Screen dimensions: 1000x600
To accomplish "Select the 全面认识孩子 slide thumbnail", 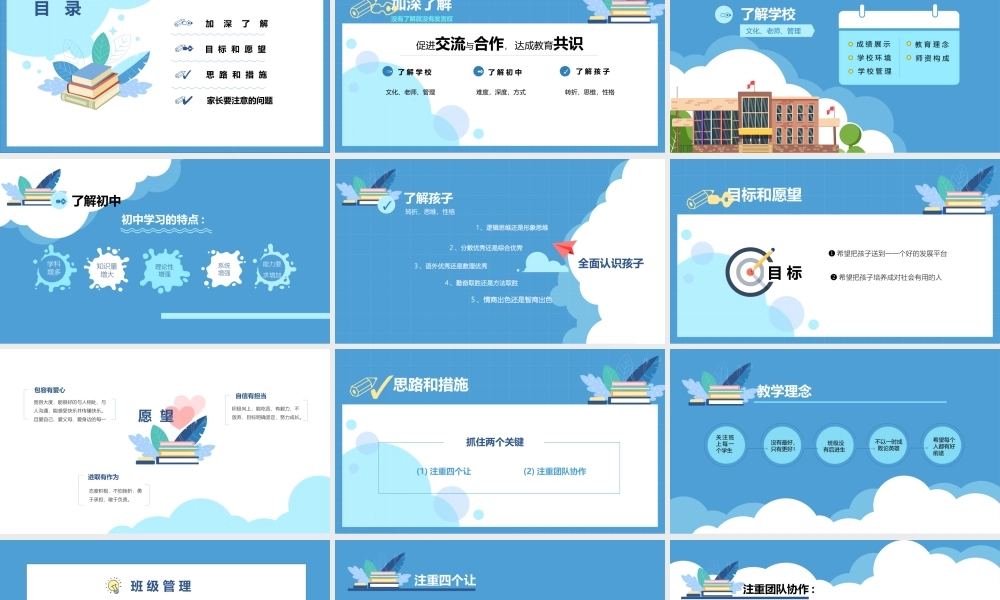I will pyautogui.click(x=499, y=251).
